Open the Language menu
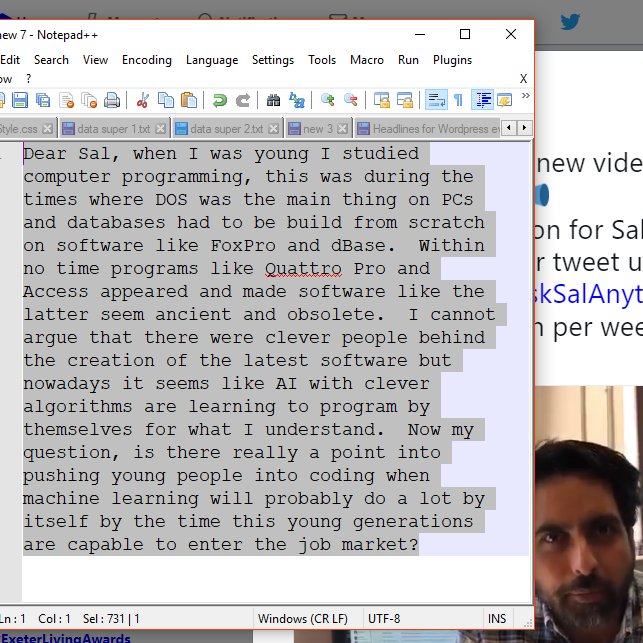Screen dimensions: 643x643 coord(212,60)
